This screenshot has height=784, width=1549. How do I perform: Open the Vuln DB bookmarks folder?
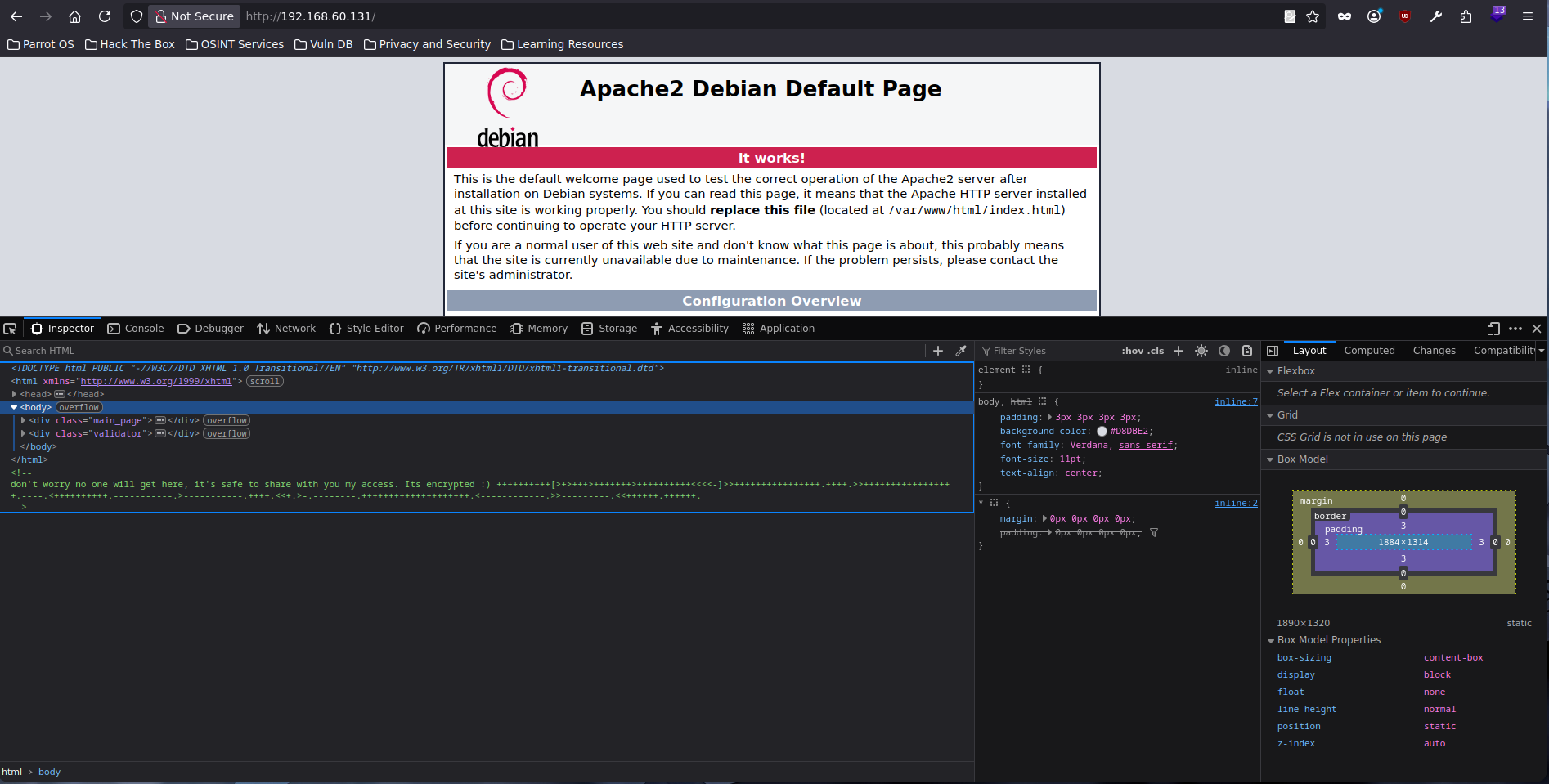point(324,44)
